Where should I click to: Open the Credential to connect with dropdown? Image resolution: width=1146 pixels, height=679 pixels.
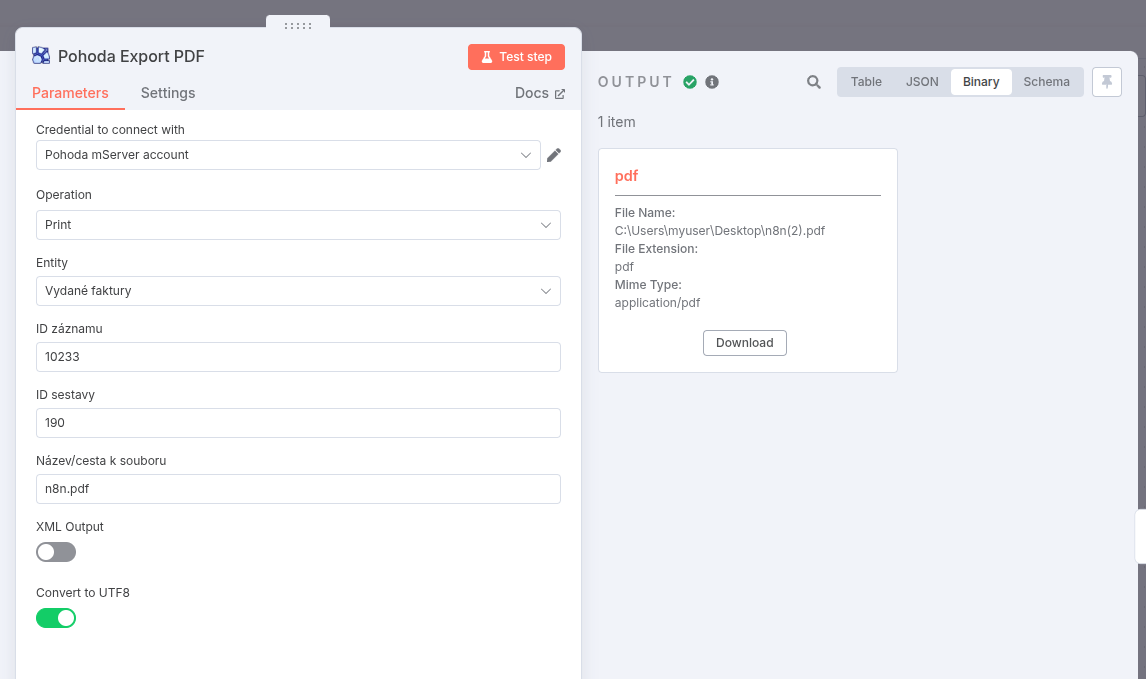288,155
